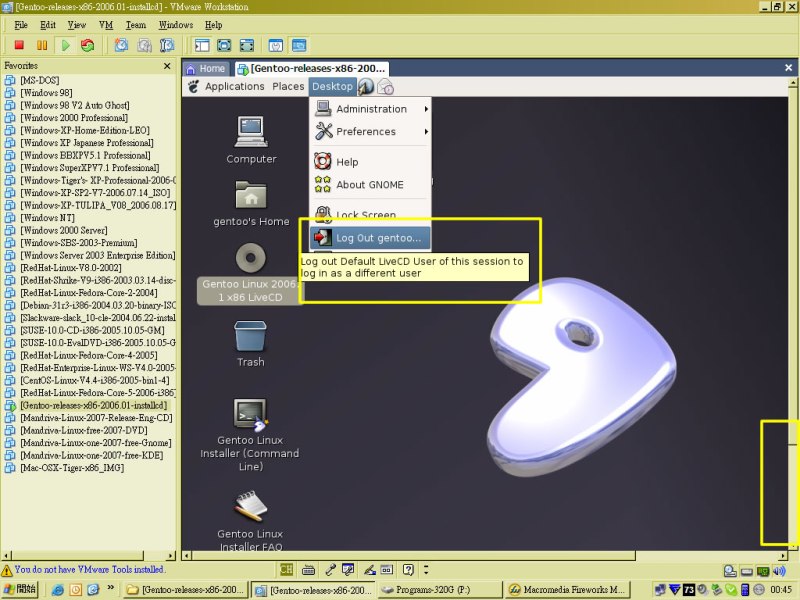Select the Gentoo-releases-x86-200... VM tab
Screen dimensions: 800x600
(312, 68)
